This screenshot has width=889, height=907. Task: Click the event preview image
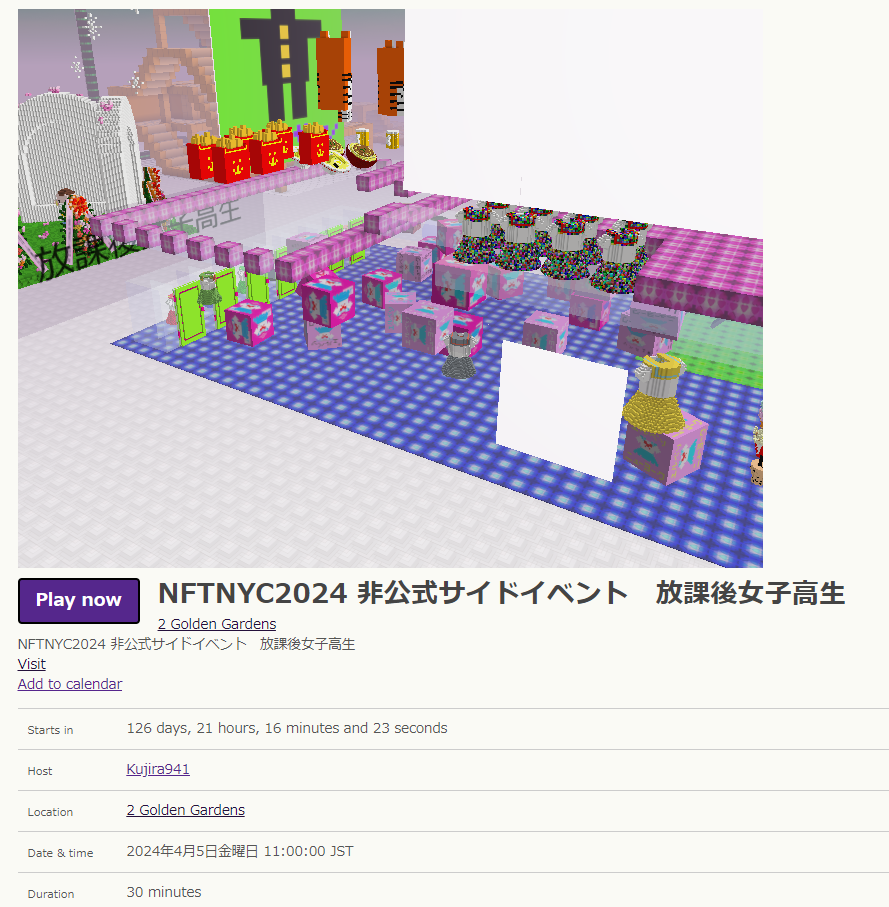[390, 288]
